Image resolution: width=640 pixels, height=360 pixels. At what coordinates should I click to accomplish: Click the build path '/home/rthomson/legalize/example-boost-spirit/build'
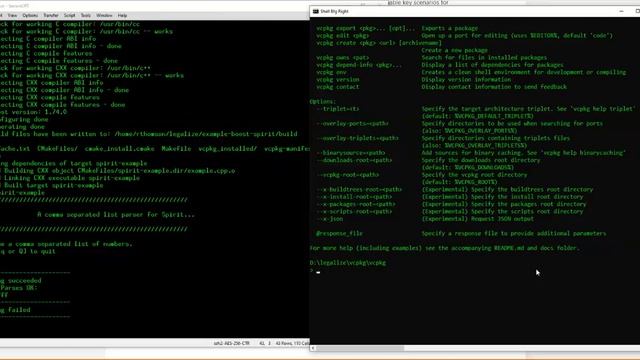pos(206,134)
